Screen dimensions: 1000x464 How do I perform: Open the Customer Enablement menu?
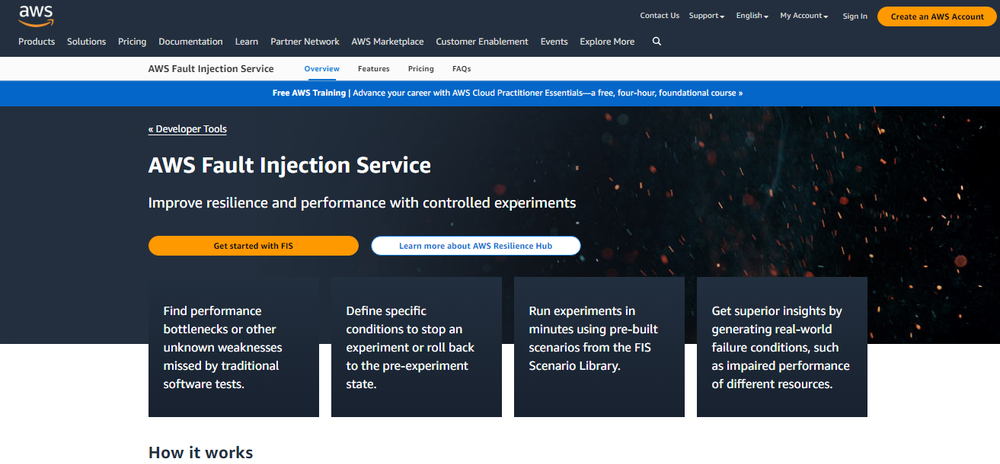click(482, 41)
